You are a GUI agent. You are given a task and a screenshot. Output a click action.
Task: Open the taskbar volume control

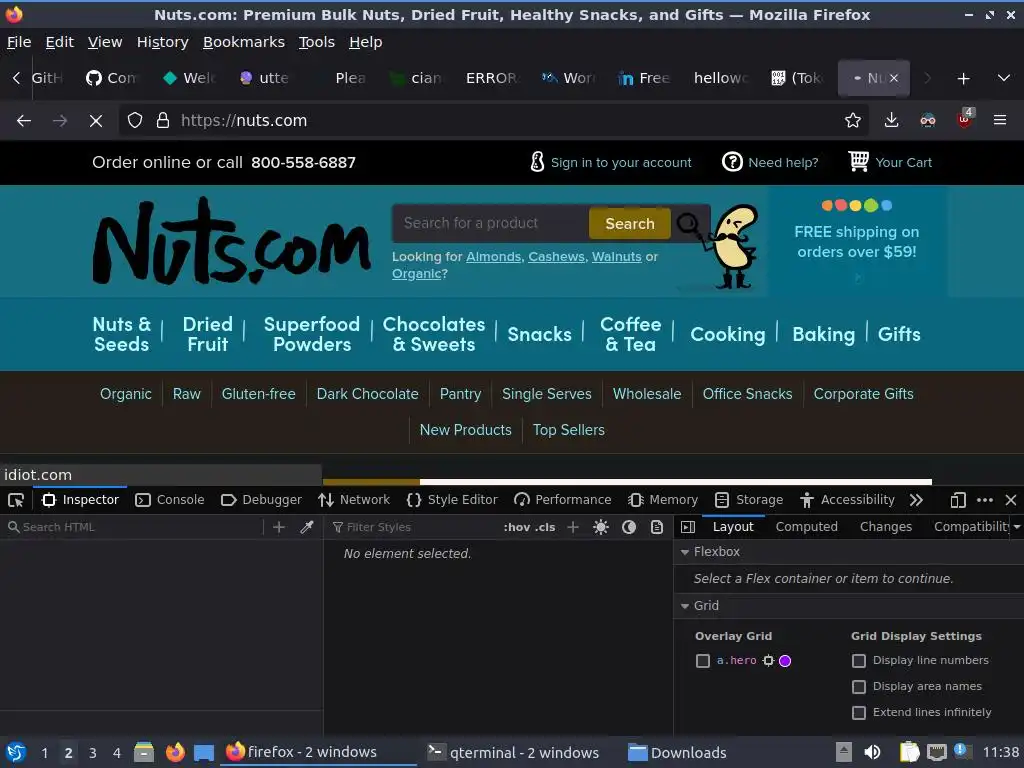[872, 752]
